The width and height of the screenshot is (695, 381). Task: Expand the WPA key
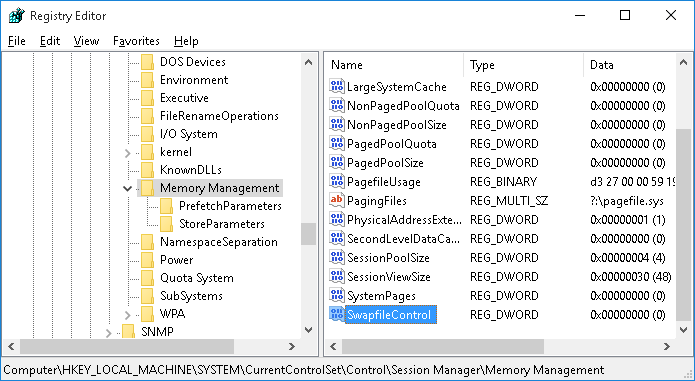tap(128, 315)
